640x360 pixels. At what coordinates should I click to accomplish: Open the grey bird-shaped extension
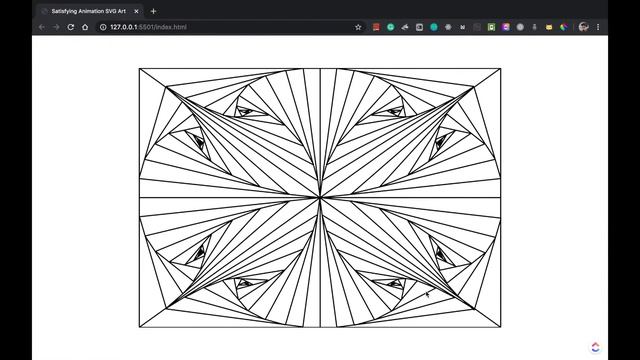pos(405,27)
